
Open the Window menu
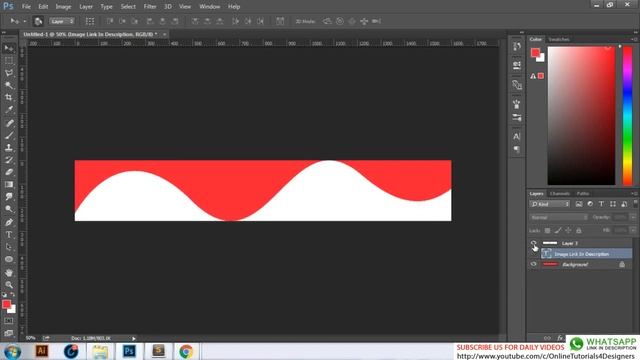209,7
